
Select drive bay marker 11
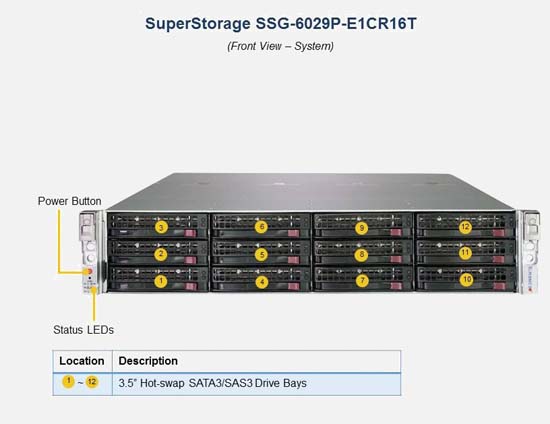[x=465, y=253]
